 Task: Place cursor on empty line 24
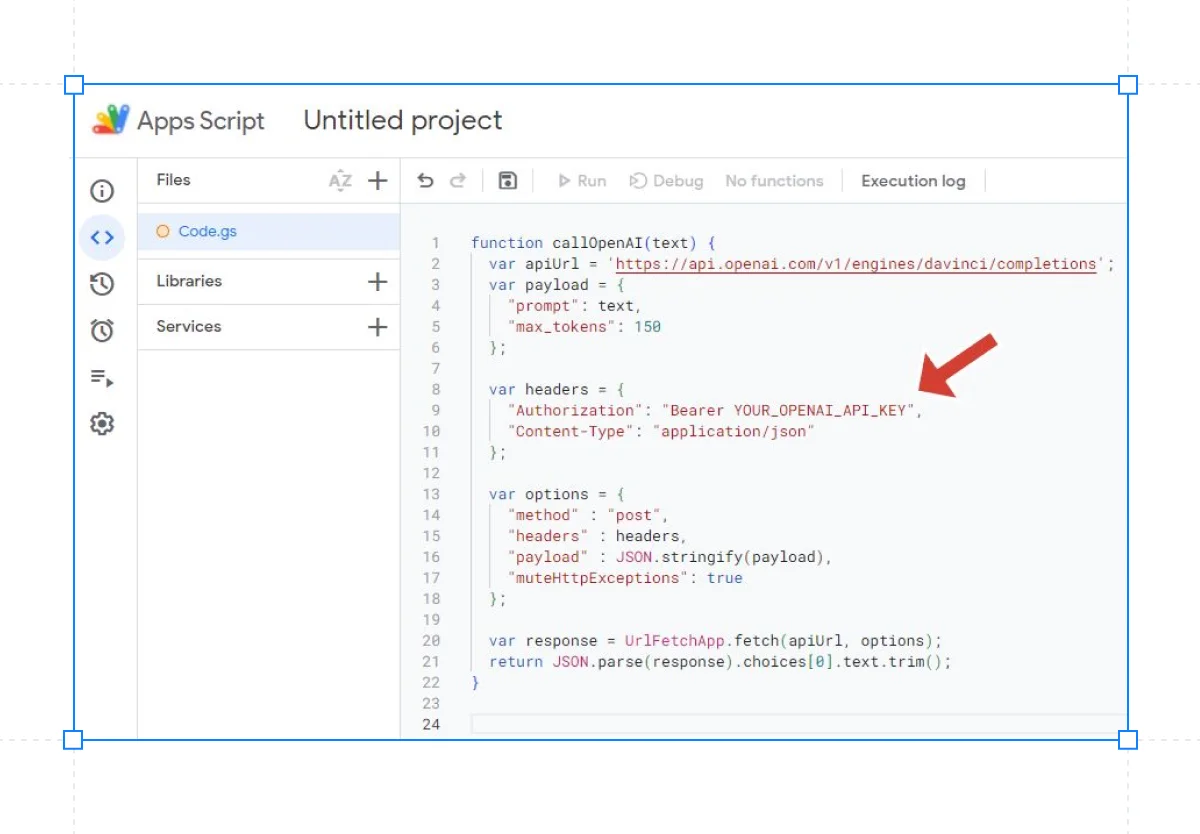(x=797, y=724)
